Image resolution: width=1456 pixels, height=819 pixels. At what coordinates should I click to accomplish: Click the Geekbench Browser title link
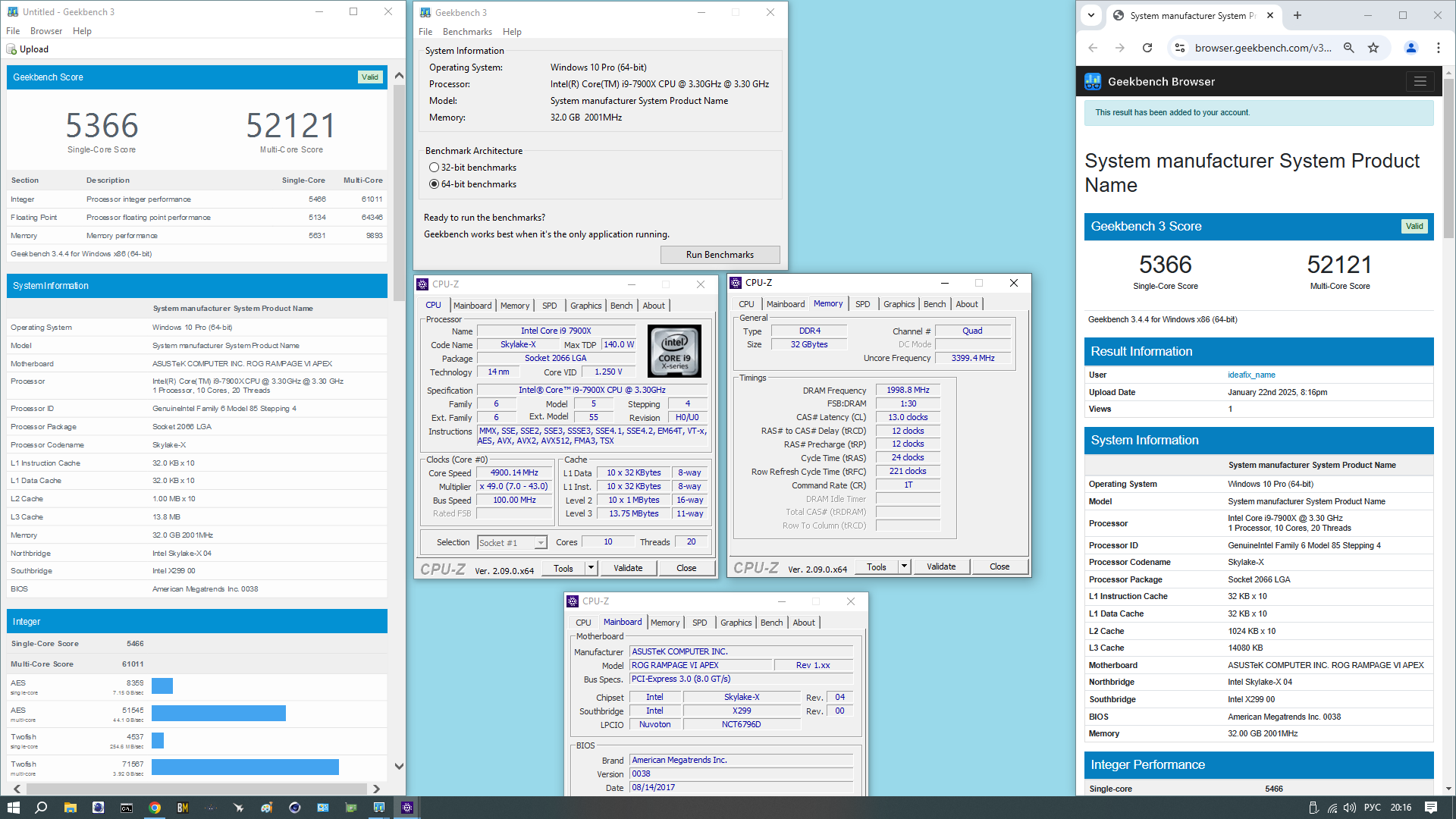[x=1161, y=81]
